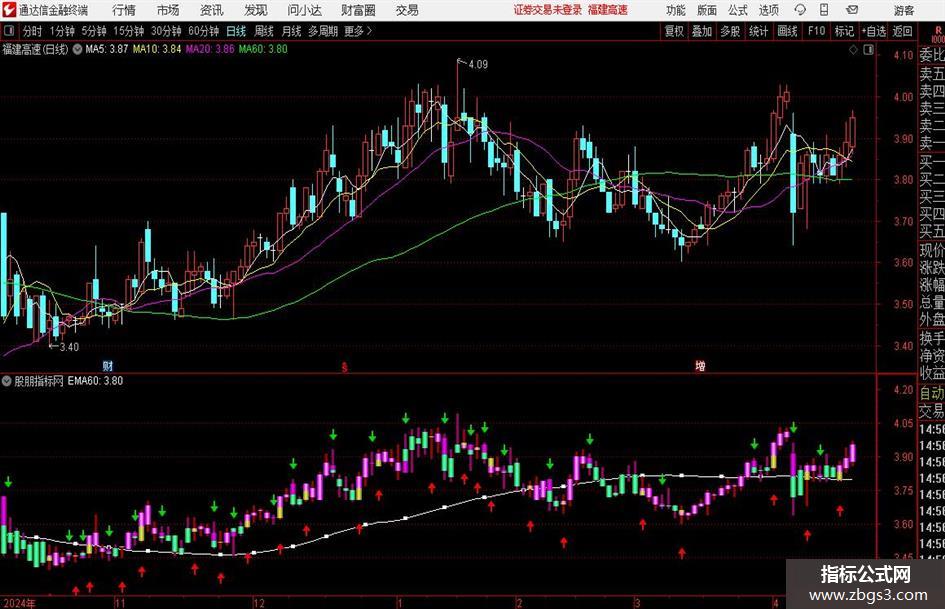Open the 公式 menu
The image size is (945, 609).
pyautogui.click(x=738, y=10)
